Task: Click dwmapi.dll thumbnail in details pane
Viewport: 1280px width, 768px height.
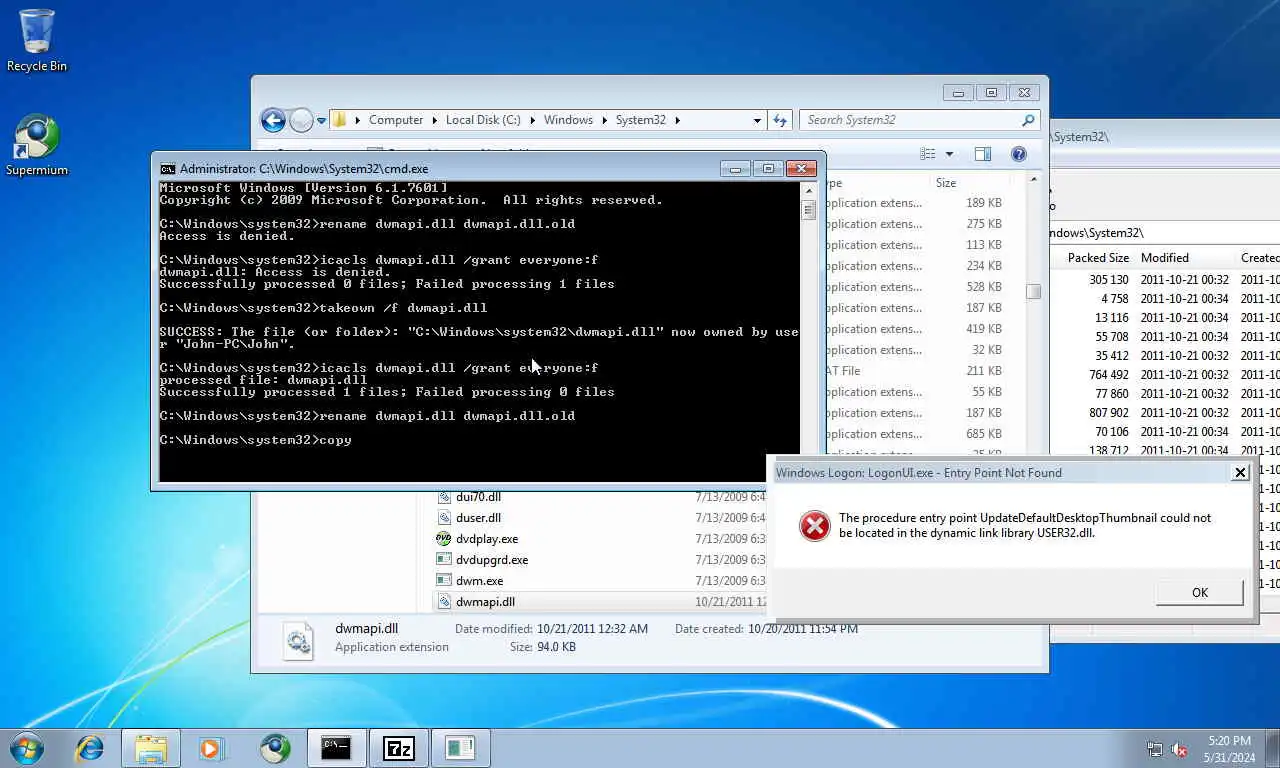Action: pos(298,639)
